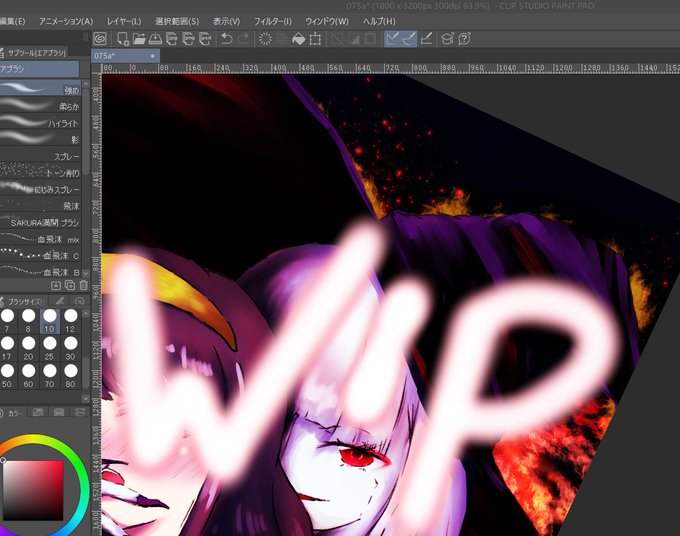
Task: Choose brush size 80 preset
Action: (x=70, y=376)
